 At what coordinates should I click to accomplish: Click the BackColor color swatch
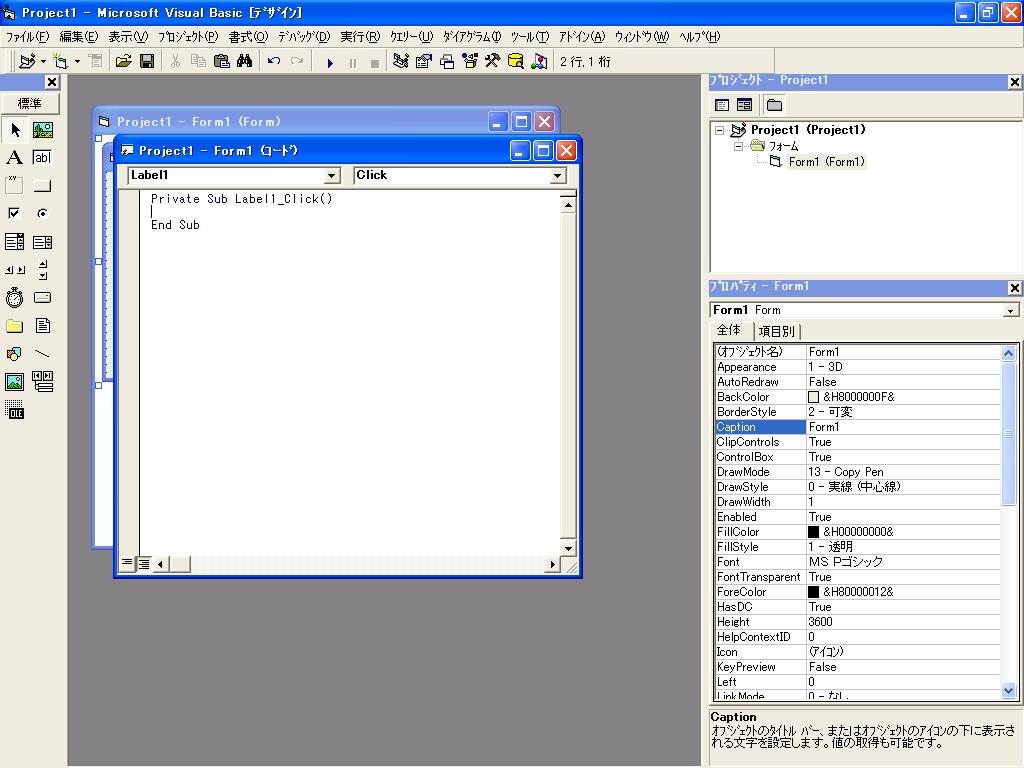click(x=813, y=397)
